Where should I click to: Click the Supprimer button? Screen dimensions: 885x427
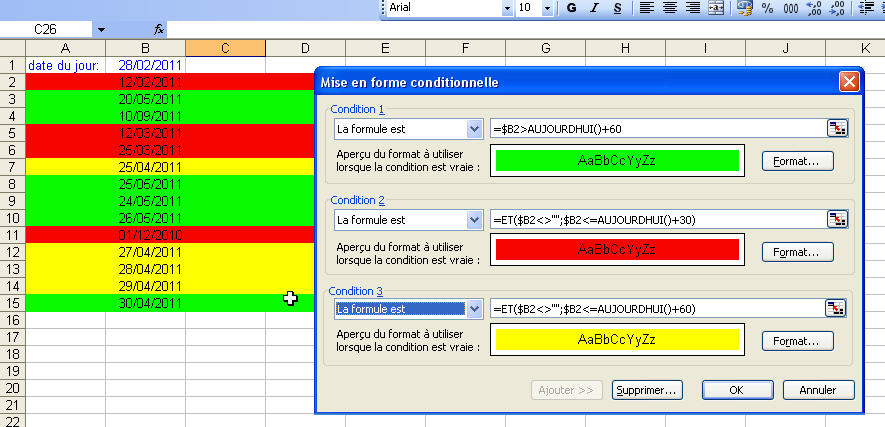(647, 390)
